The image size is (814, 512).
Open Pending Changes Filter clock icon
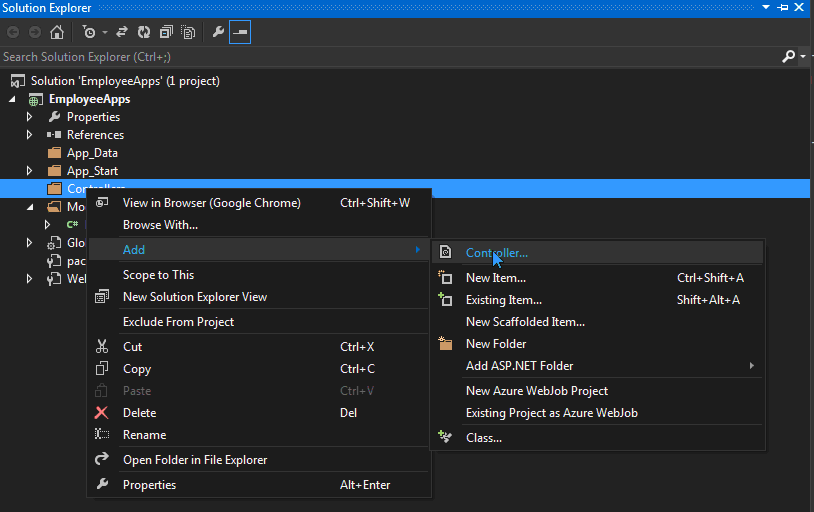click(x=89, y=32)
